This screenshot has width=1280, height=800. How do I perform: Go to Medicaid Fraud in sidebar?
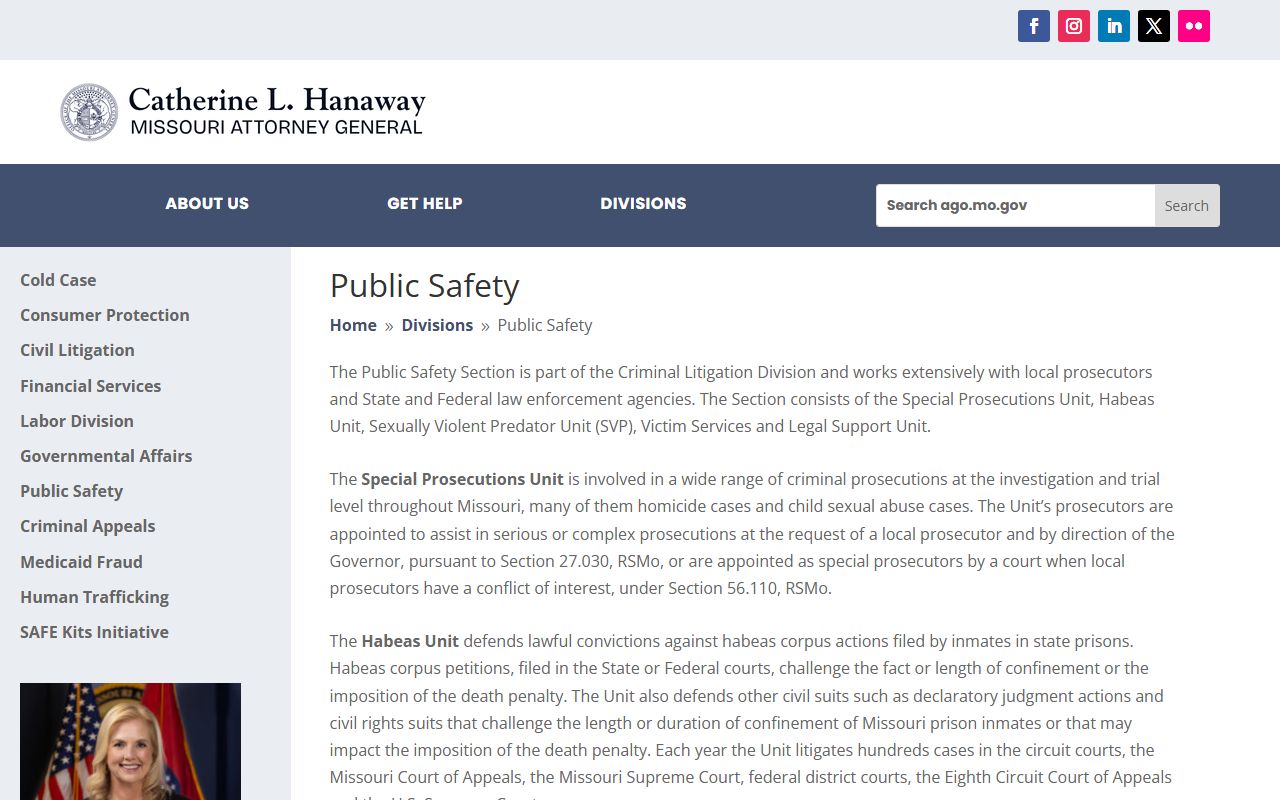point(81,562)
